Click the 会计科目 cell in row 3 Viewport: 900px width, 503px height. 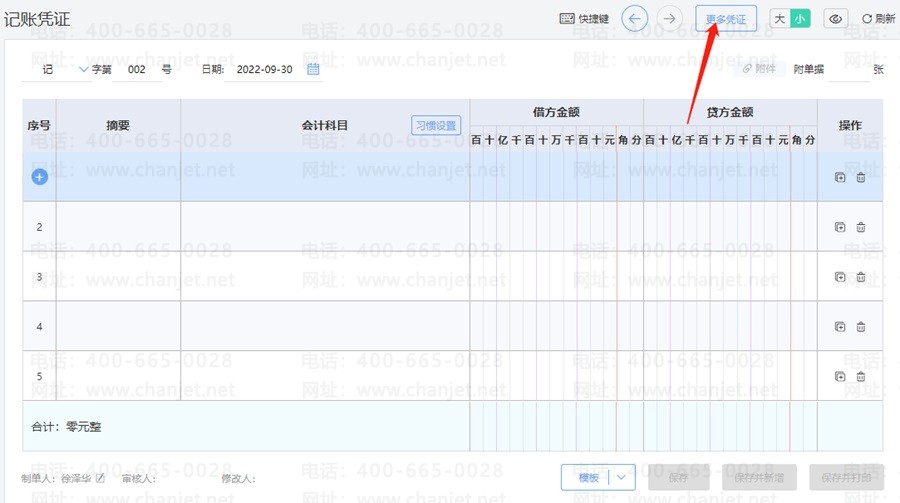pyautogui.click(x=325, y=276)
